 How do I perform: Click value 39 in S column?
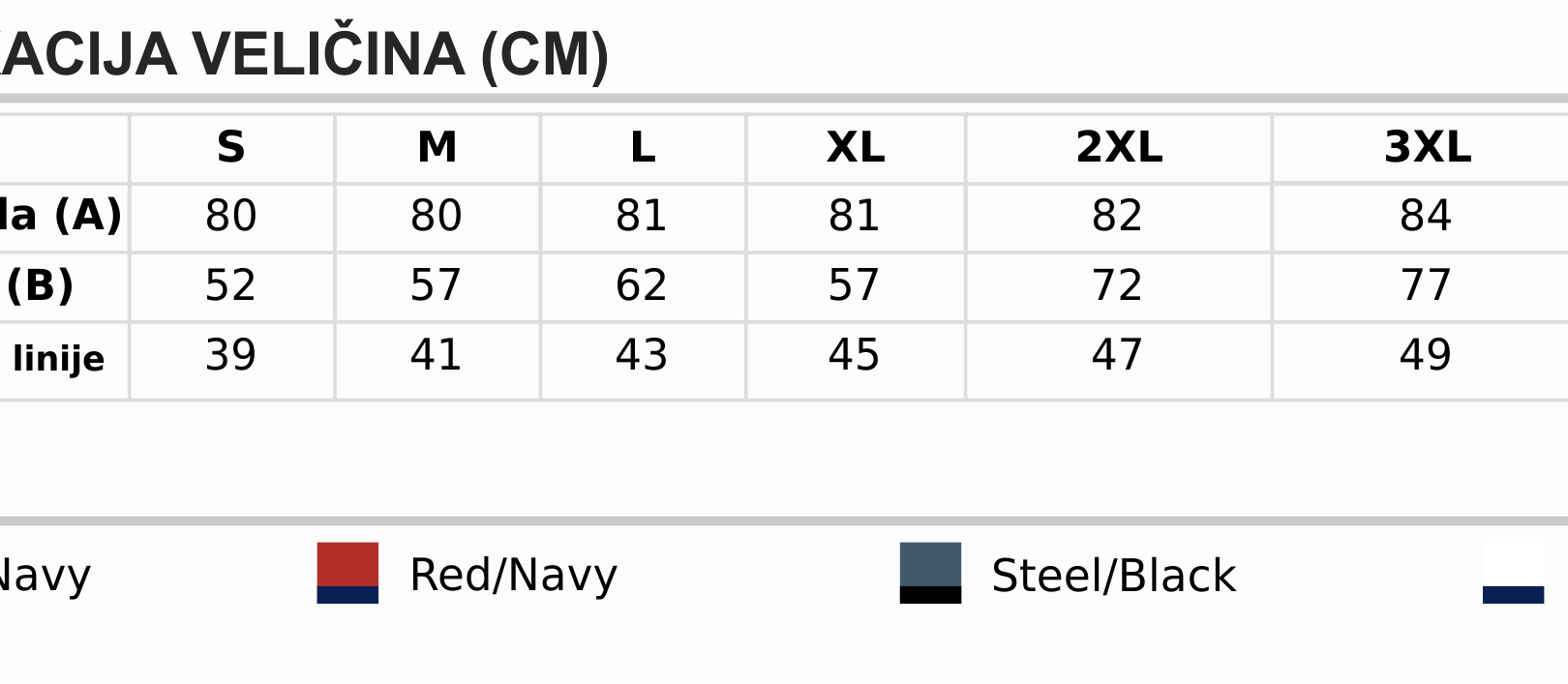click(x=231, y=355)
